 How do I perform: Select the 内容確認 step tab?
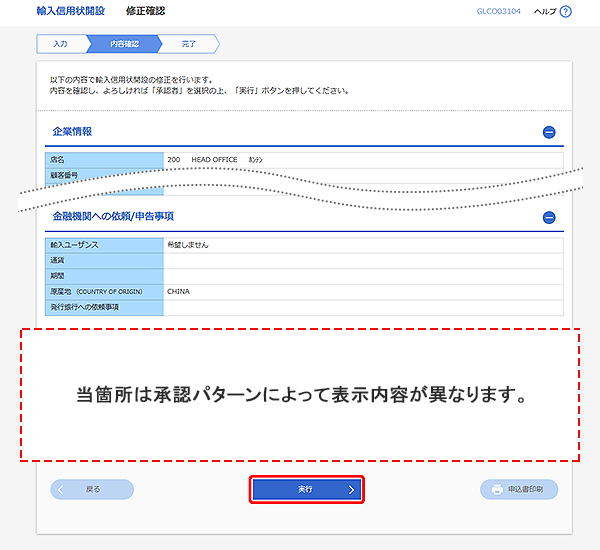[x=125, y=44]
